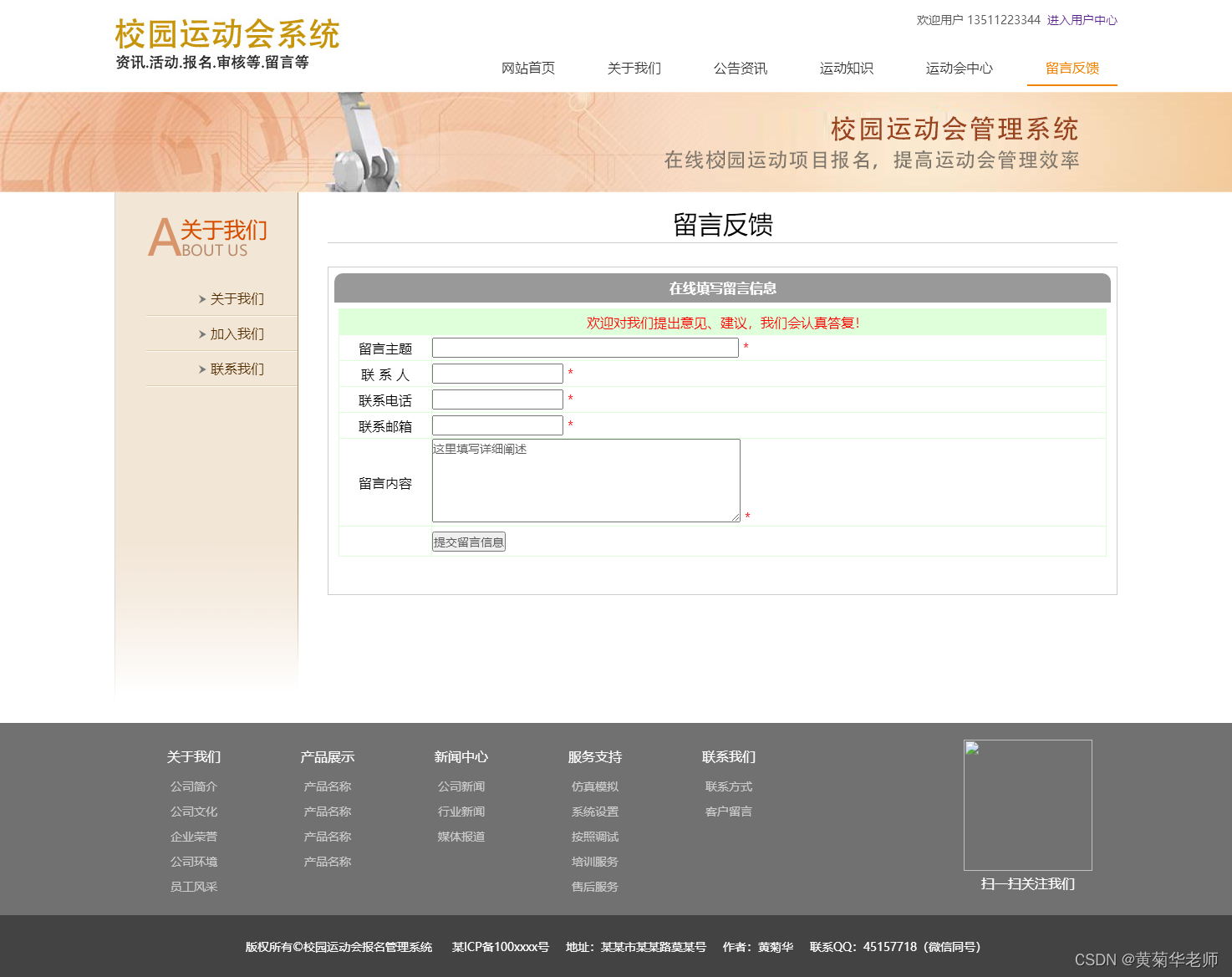1232x977 pixels.
Task: Click the arrow icon beside sidebar 联系我们
Action: (x=202, y=369)
